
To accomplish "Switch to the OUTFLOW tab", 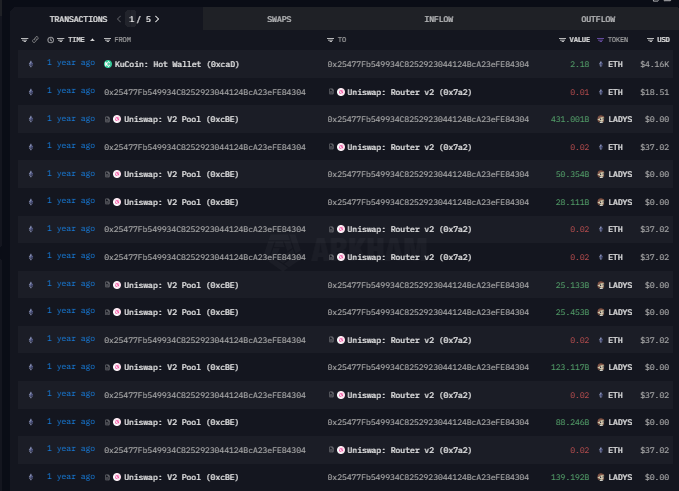I will (x=598, y=19).
